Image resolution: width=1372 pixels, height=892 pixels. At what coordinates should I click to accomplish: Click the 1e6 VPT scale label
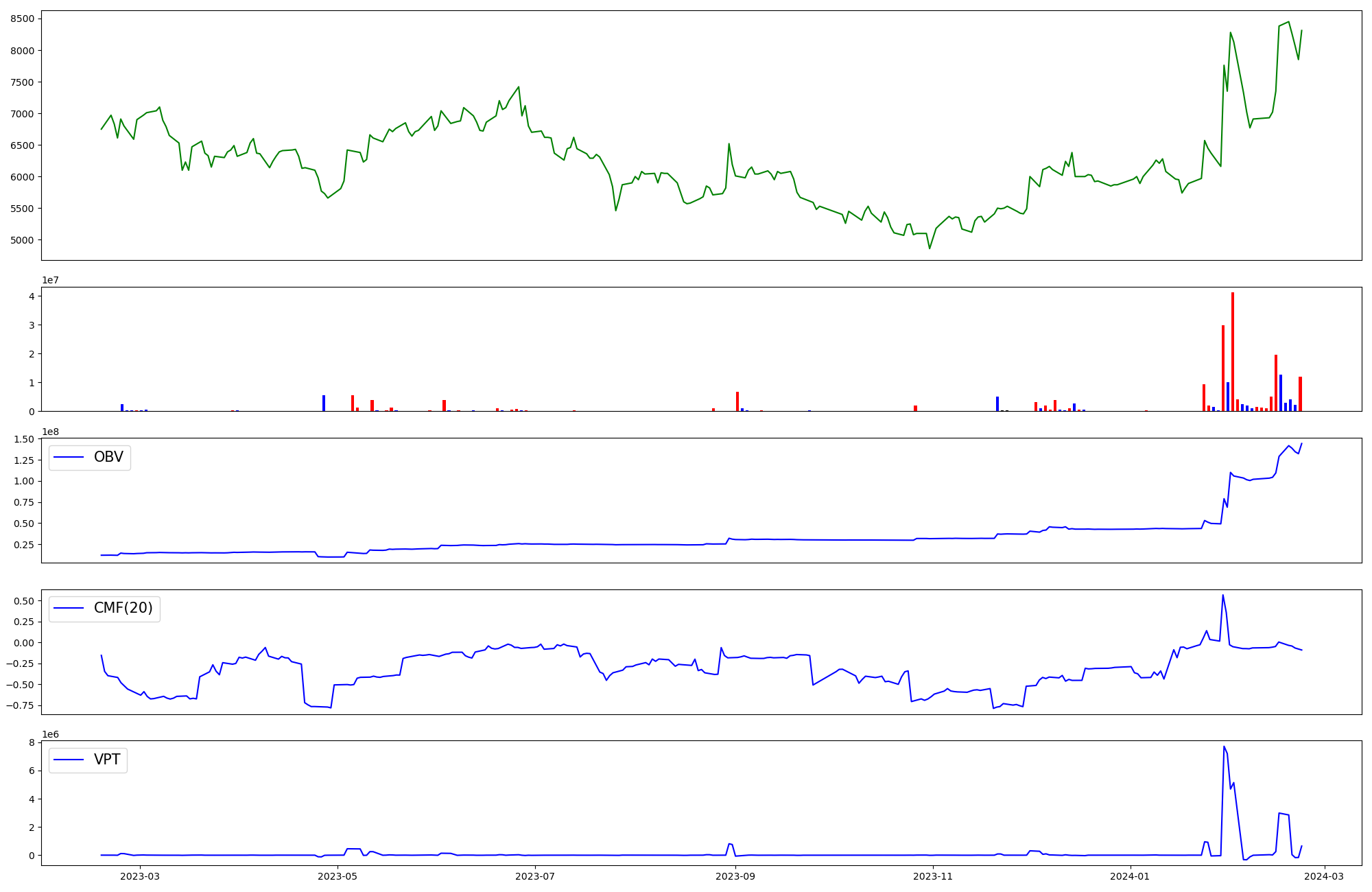50,734
